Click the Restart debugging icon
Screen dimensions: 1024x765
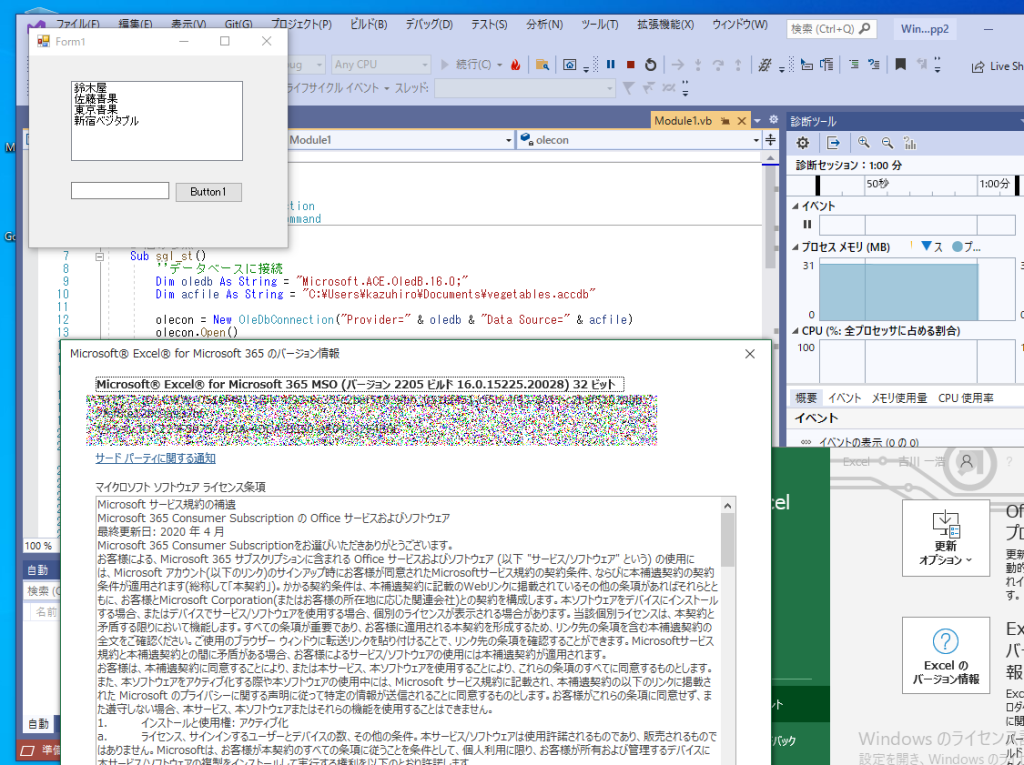click(x=651, y=65)
